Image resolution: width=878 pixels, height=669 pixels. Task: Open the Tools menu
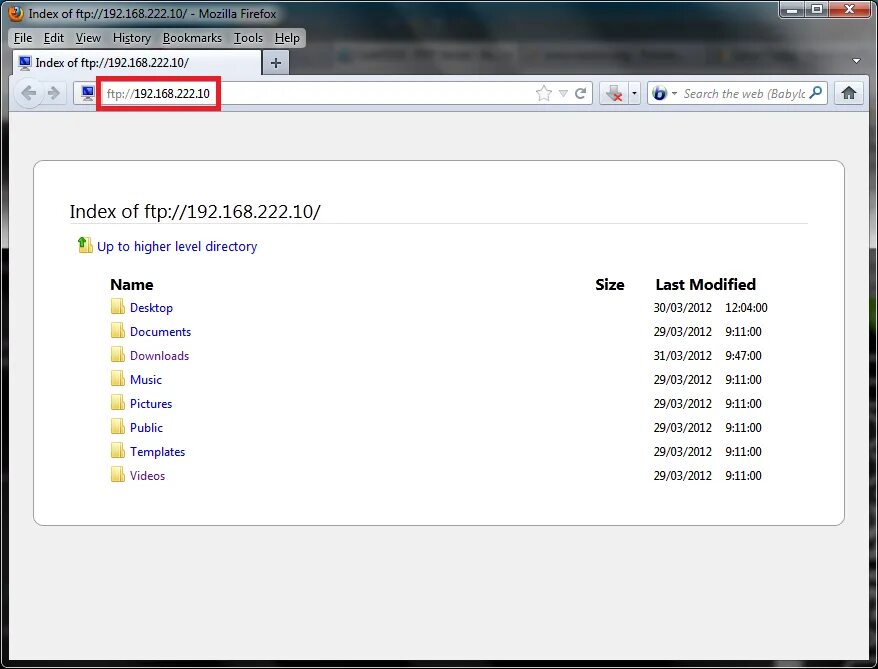point(248,38)
